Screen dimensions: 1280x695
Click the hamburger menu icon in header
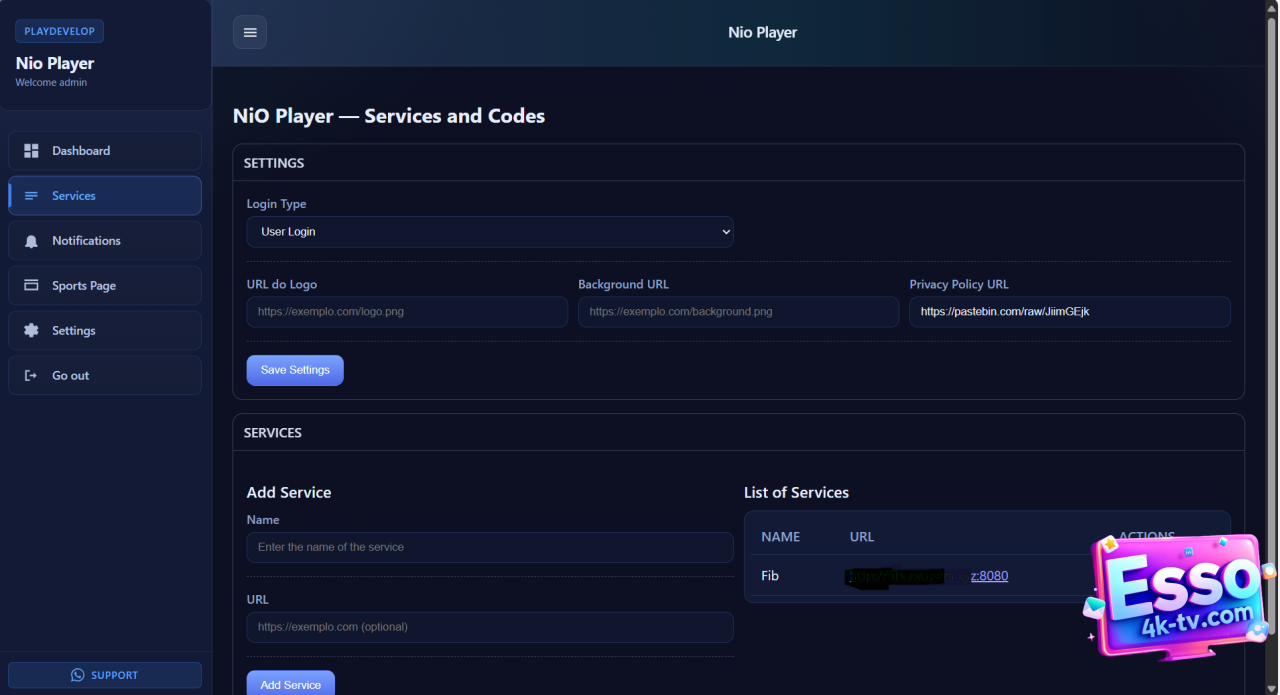point(250,32)
